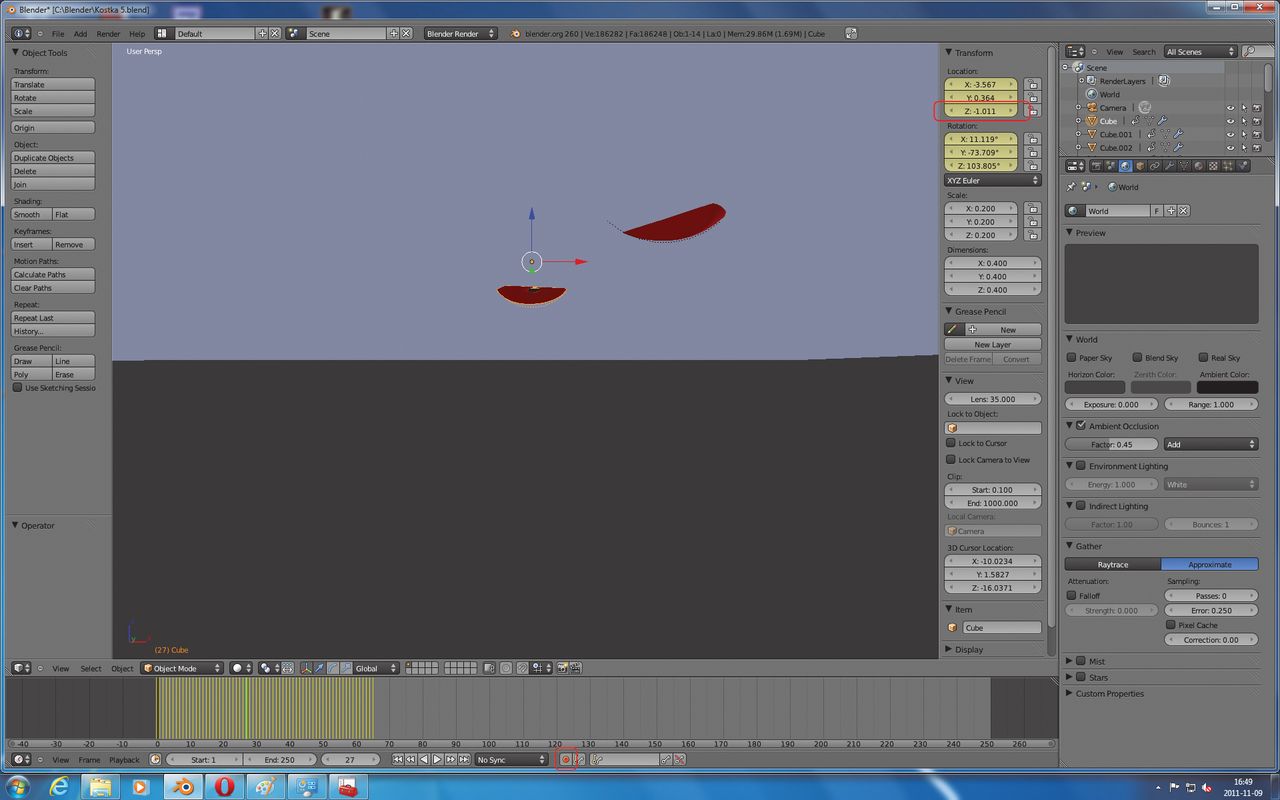Open the Object properties cube icon
Image resolution: width=1280 pixels, height=800 pixels.
point(1140,166)
